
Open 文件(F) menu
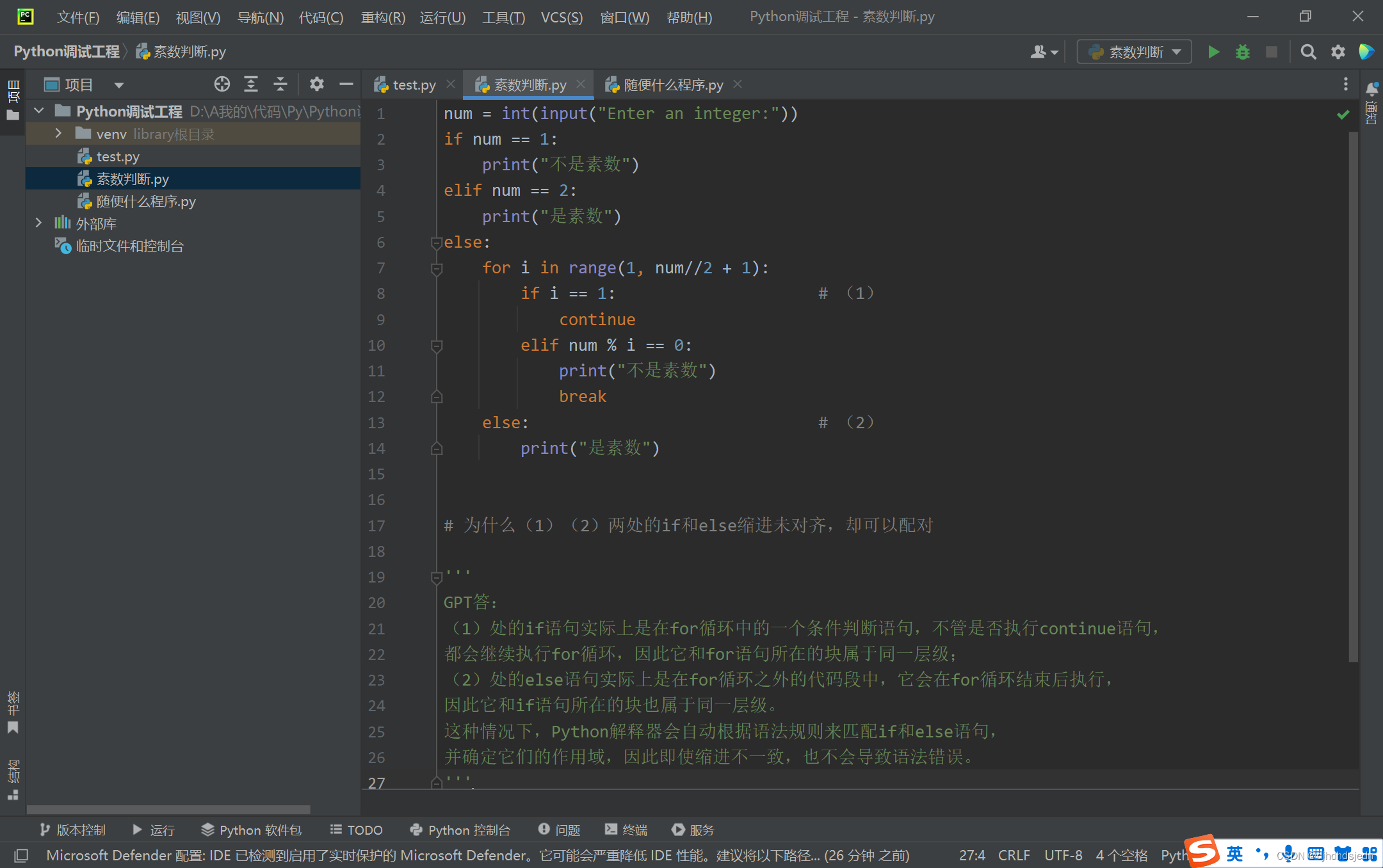(78, 17)
